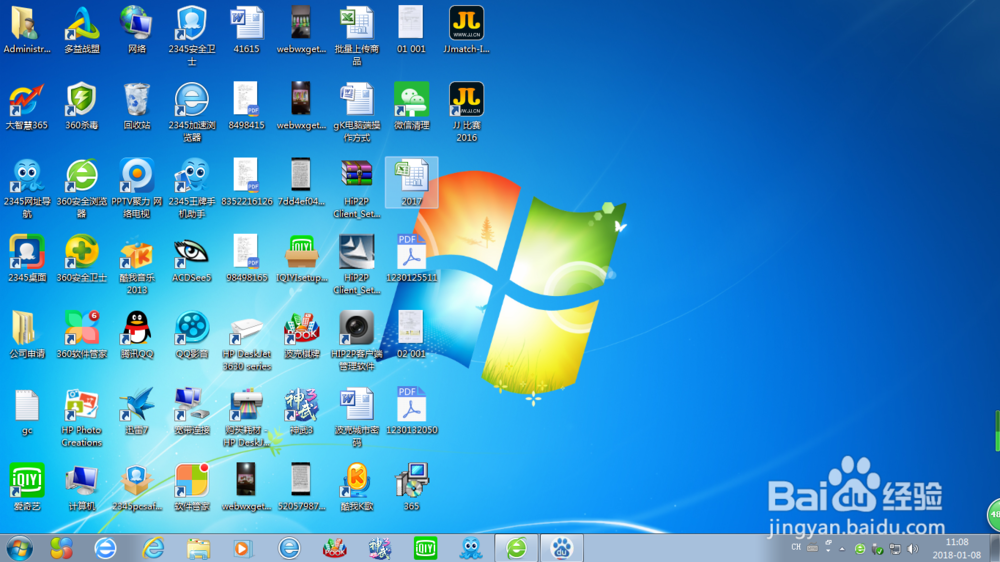The image size is (1000, 562).
Task: Select the 2345安全卫士 desktop icon
Action: 191,36
